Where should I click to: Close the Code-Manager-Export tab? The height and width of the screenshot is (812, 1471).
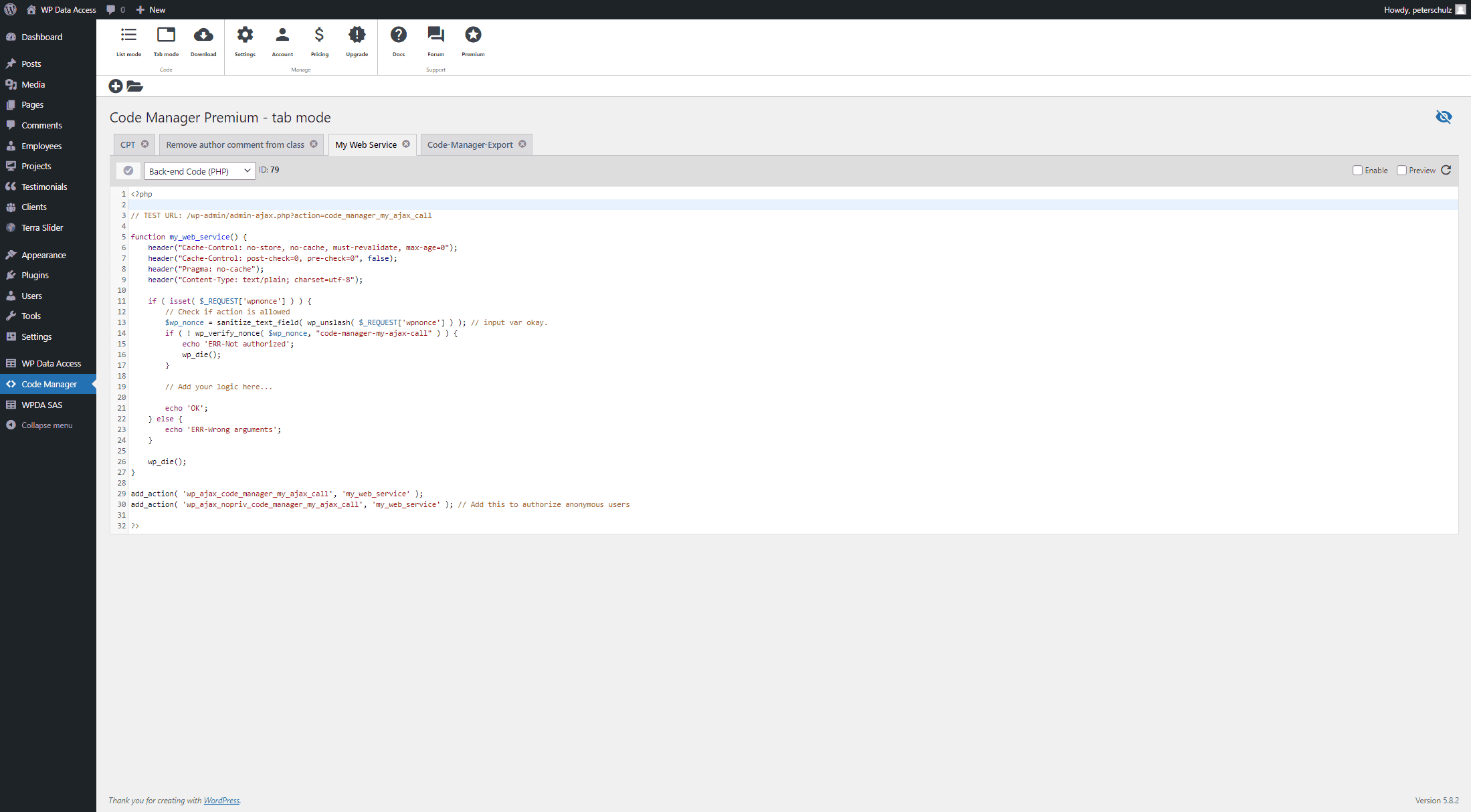(x=522, y=144)
